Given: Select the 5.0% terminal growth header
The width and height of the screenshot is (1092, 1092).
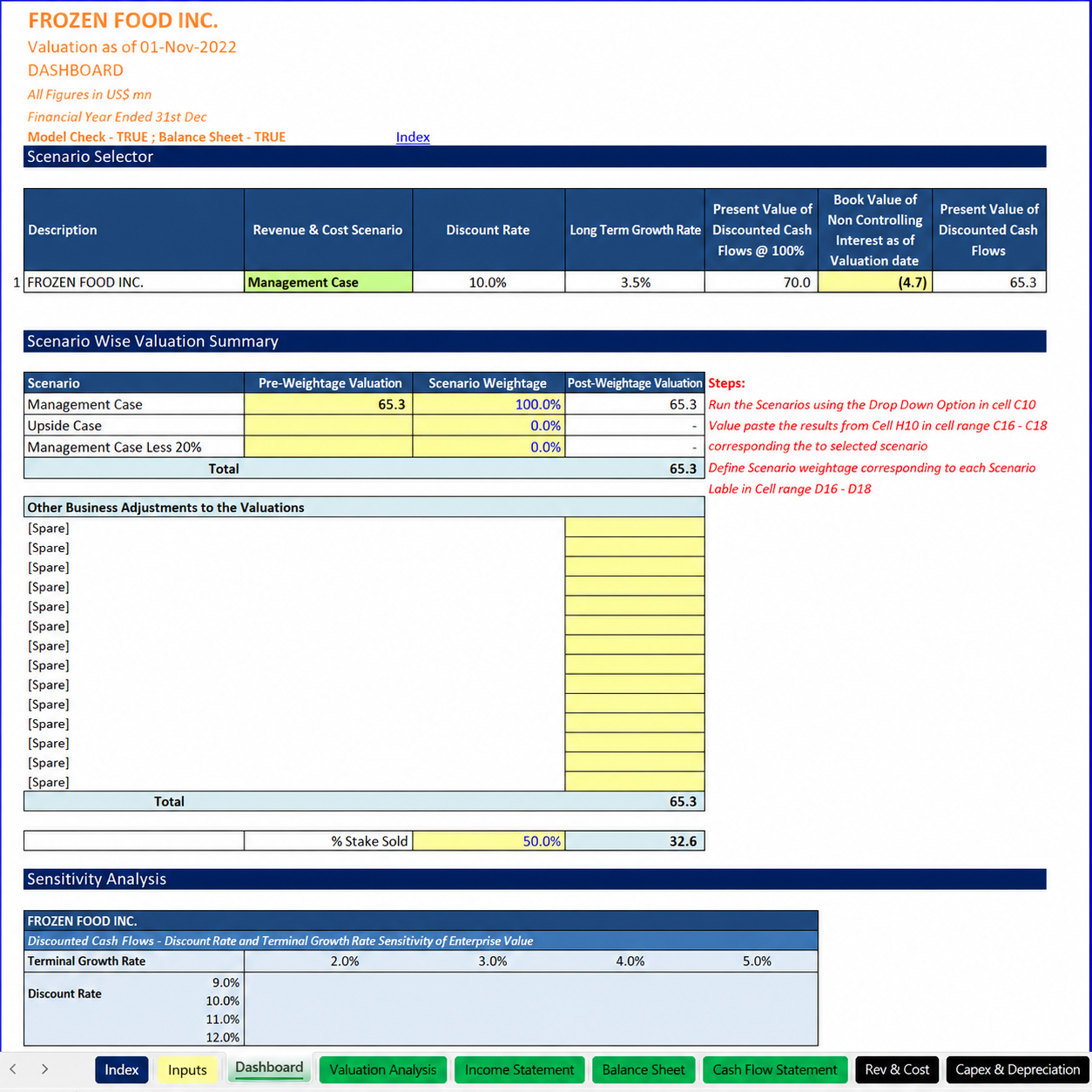Looking at the screenshot, I should pyautogui.click(x=757, y=961).
